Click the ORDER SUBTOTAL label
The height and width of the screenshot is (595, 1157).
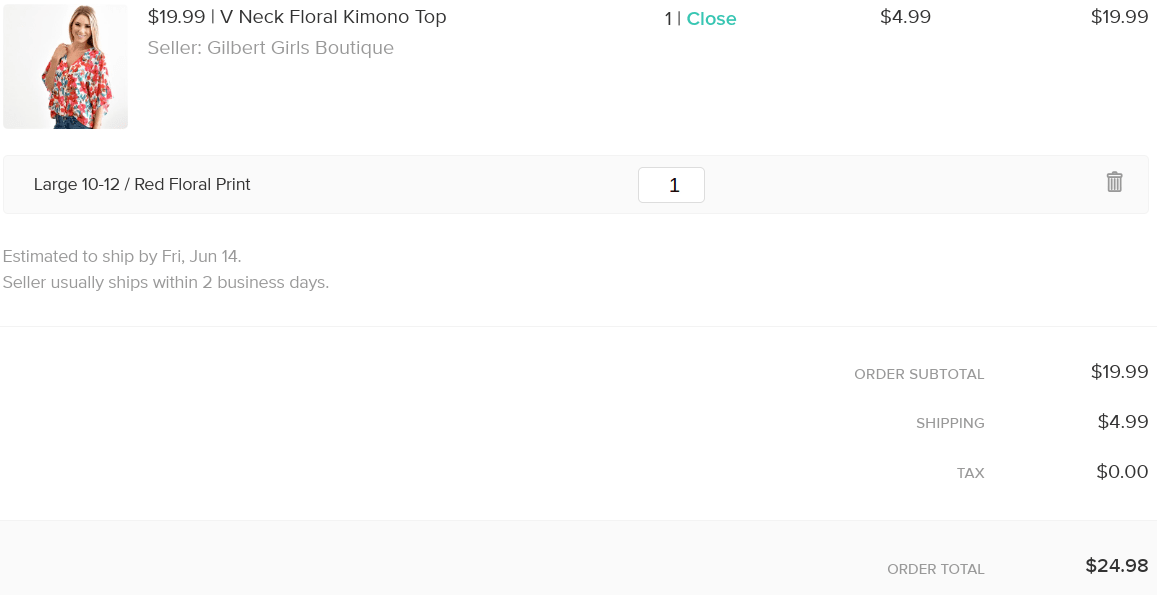(x=919, y=374)
